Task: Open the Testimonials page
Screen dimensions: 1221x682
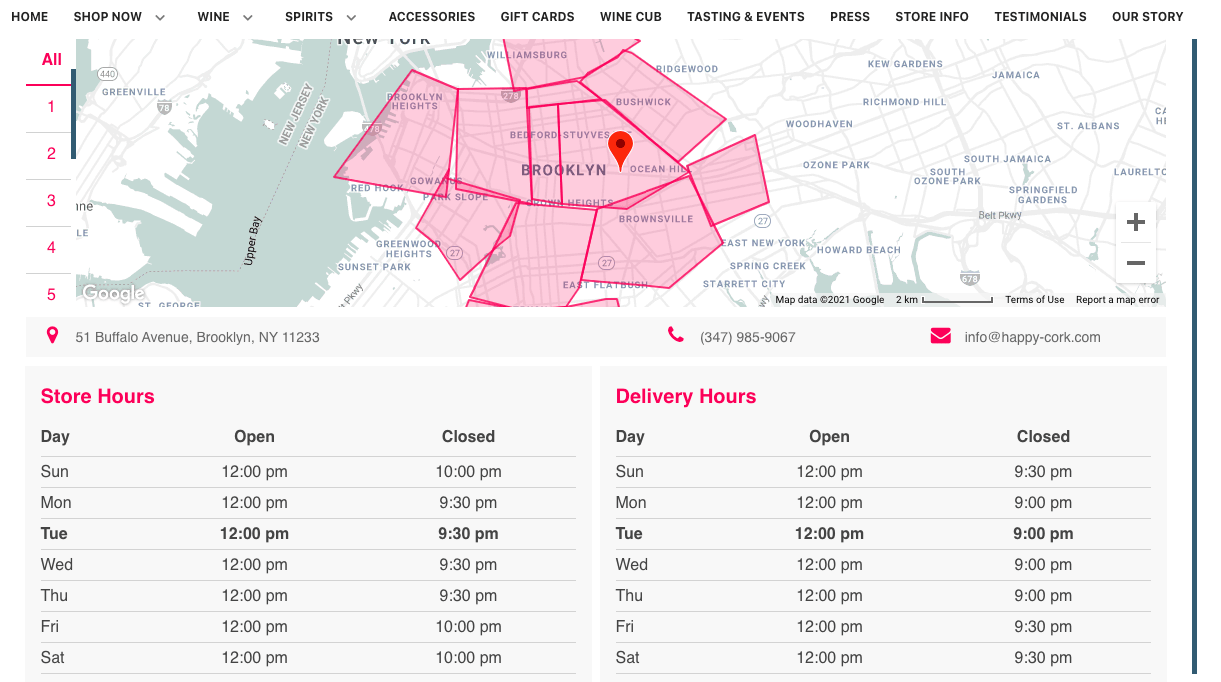Action: [1040, 17]
